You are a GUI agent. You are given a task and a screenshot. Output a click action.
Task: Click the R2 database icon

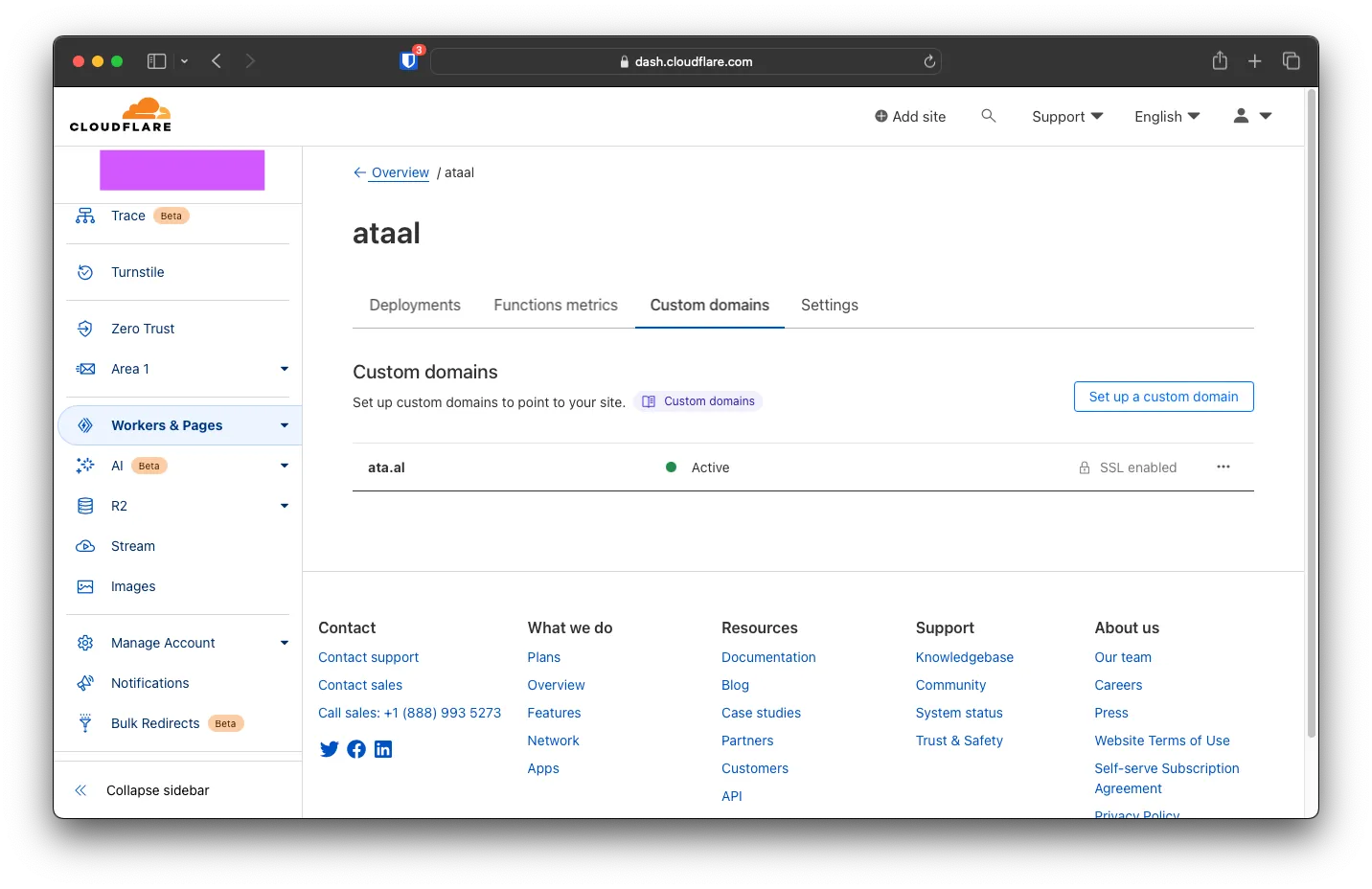point(85,506)
